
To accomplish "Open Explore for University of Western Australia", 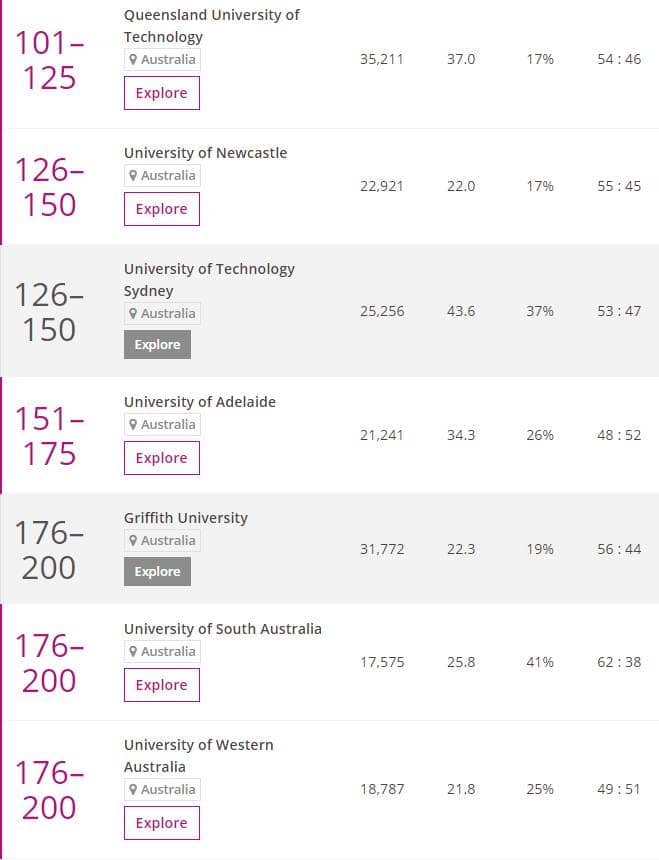I will pos(162,823).
